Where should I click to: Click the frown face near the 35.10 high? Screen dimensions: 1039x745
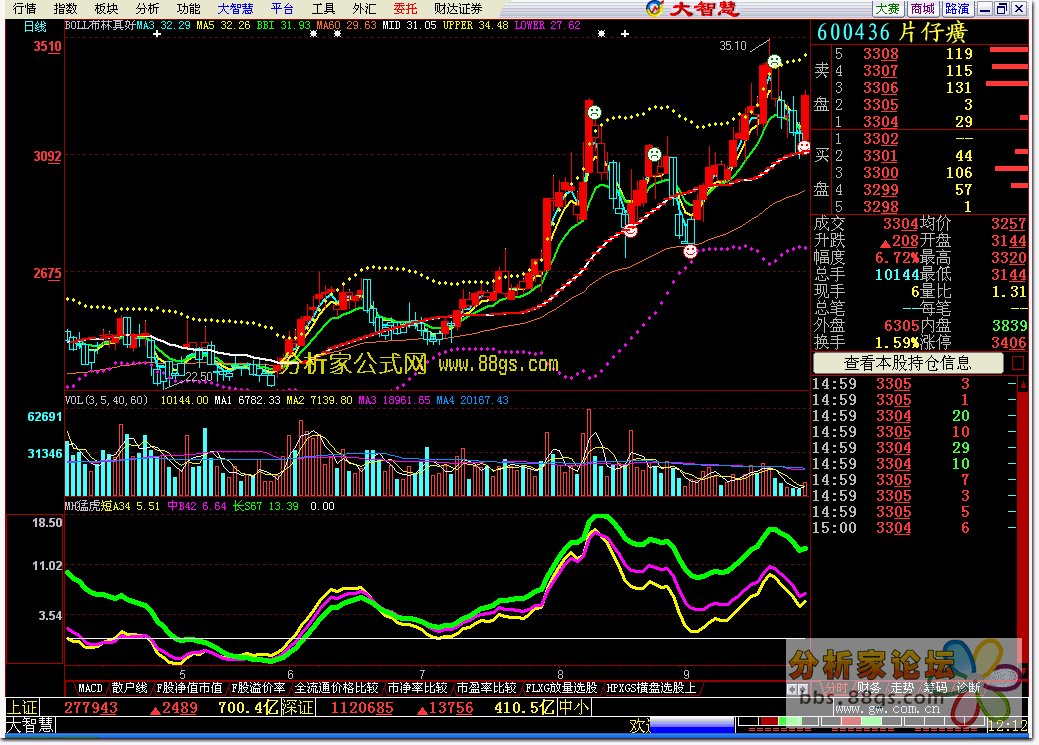pyautogui.click(x=774, y=62)
